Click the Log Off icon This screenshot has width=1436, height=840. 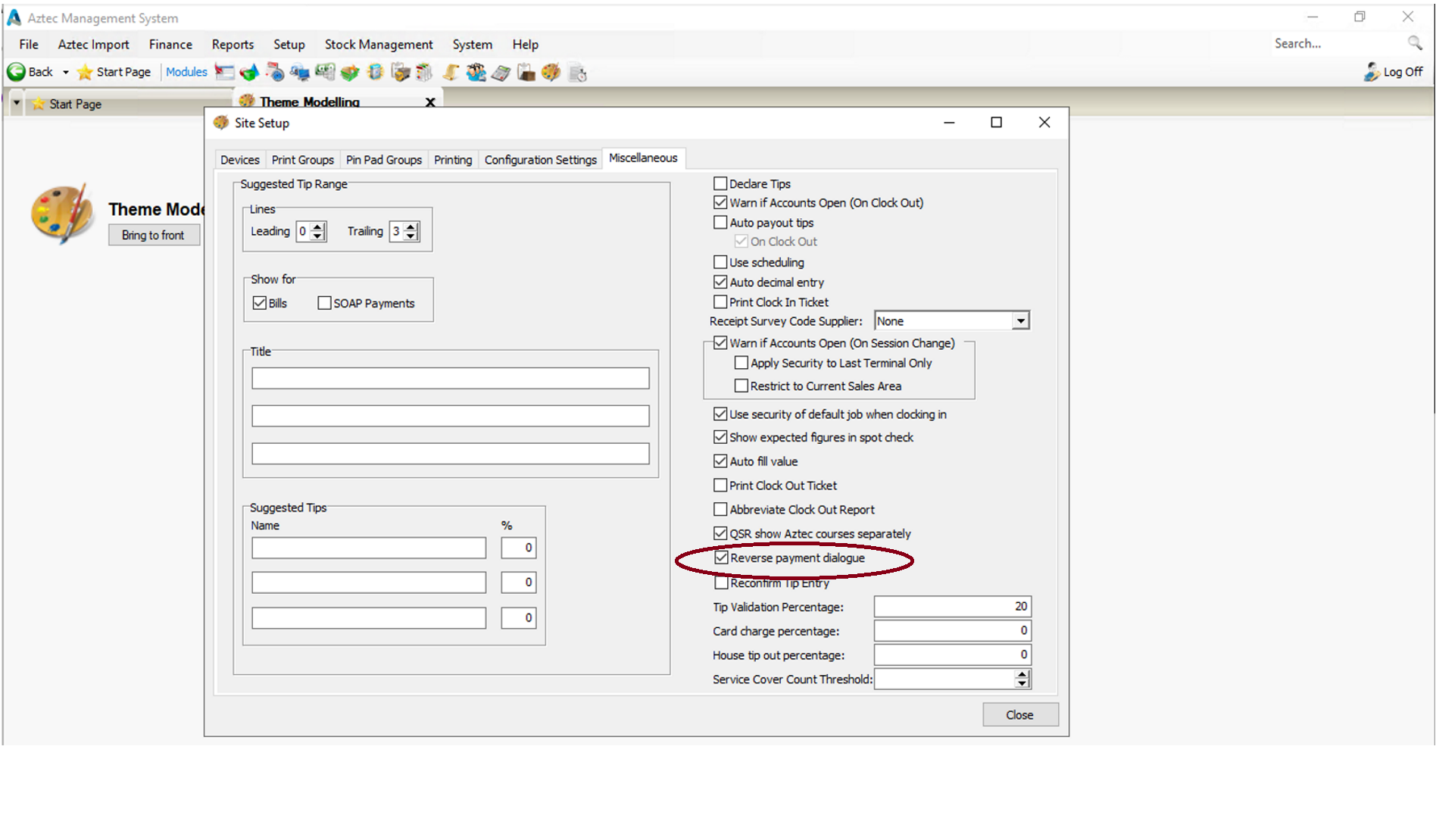1371,72
